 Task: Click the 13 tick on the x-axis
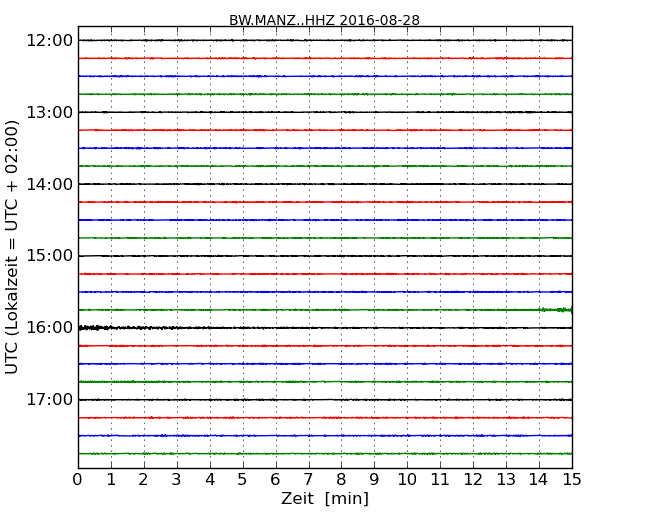[x=506, y=480]
